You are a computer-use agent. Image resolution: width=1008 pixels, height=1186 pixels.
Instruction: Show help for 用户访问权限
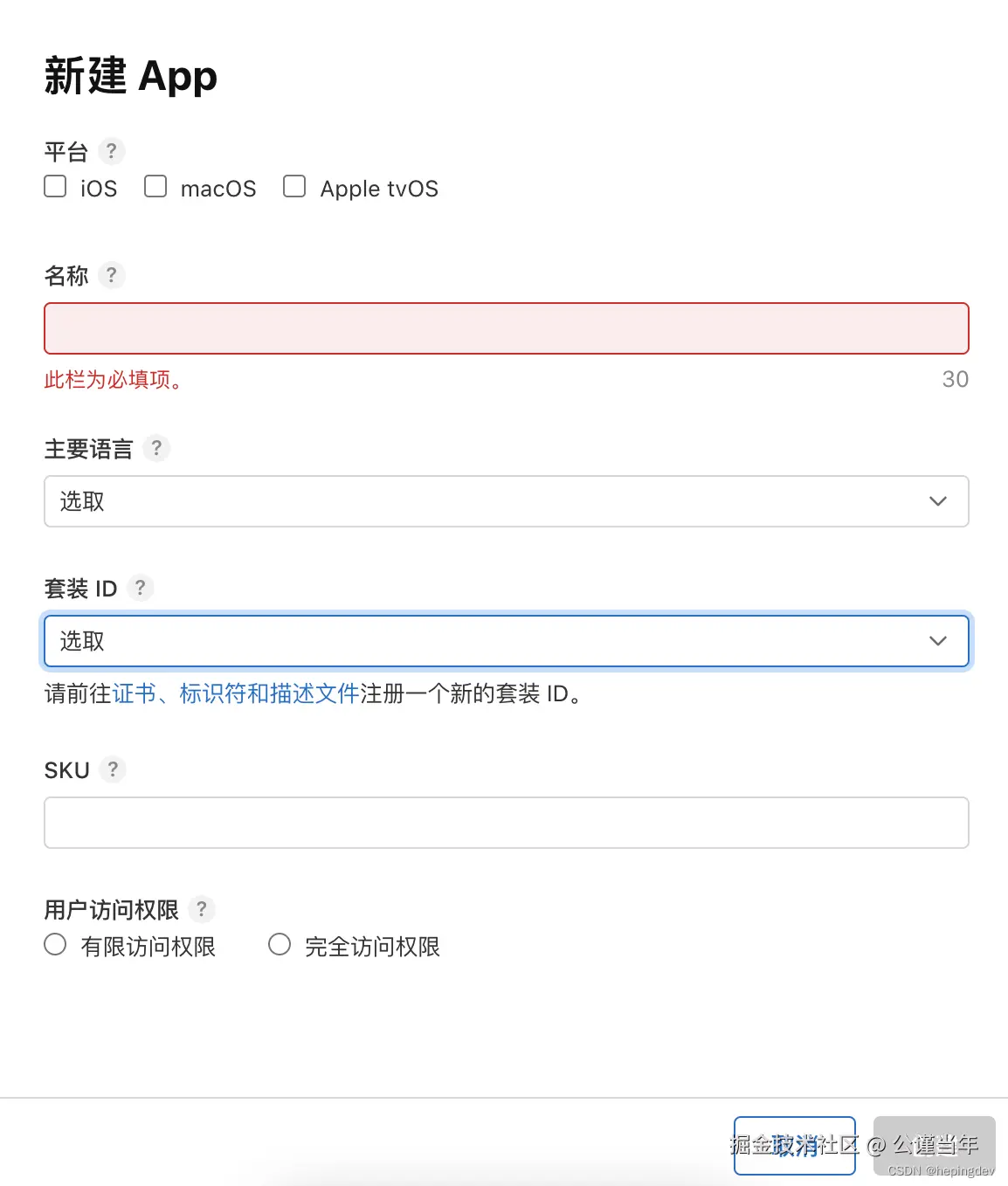(x=202, y=909)
